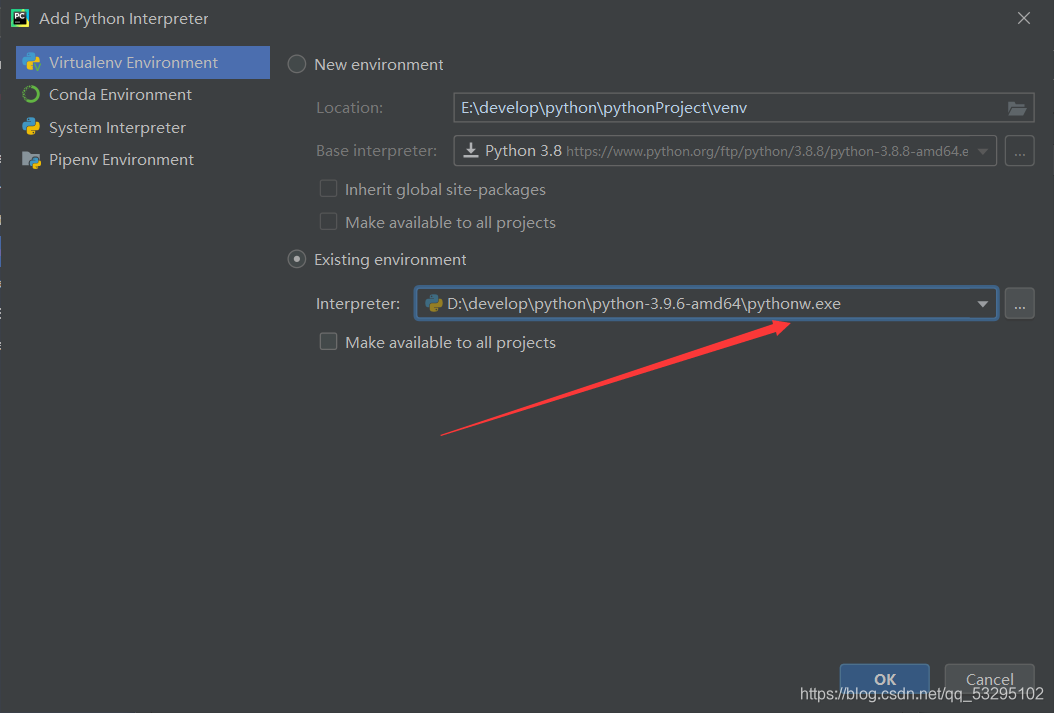The image size is (1054, 713).
Task: Click the Python icon inside the Interpreter field
Action: pyautogui.click(x=432, y=303)
